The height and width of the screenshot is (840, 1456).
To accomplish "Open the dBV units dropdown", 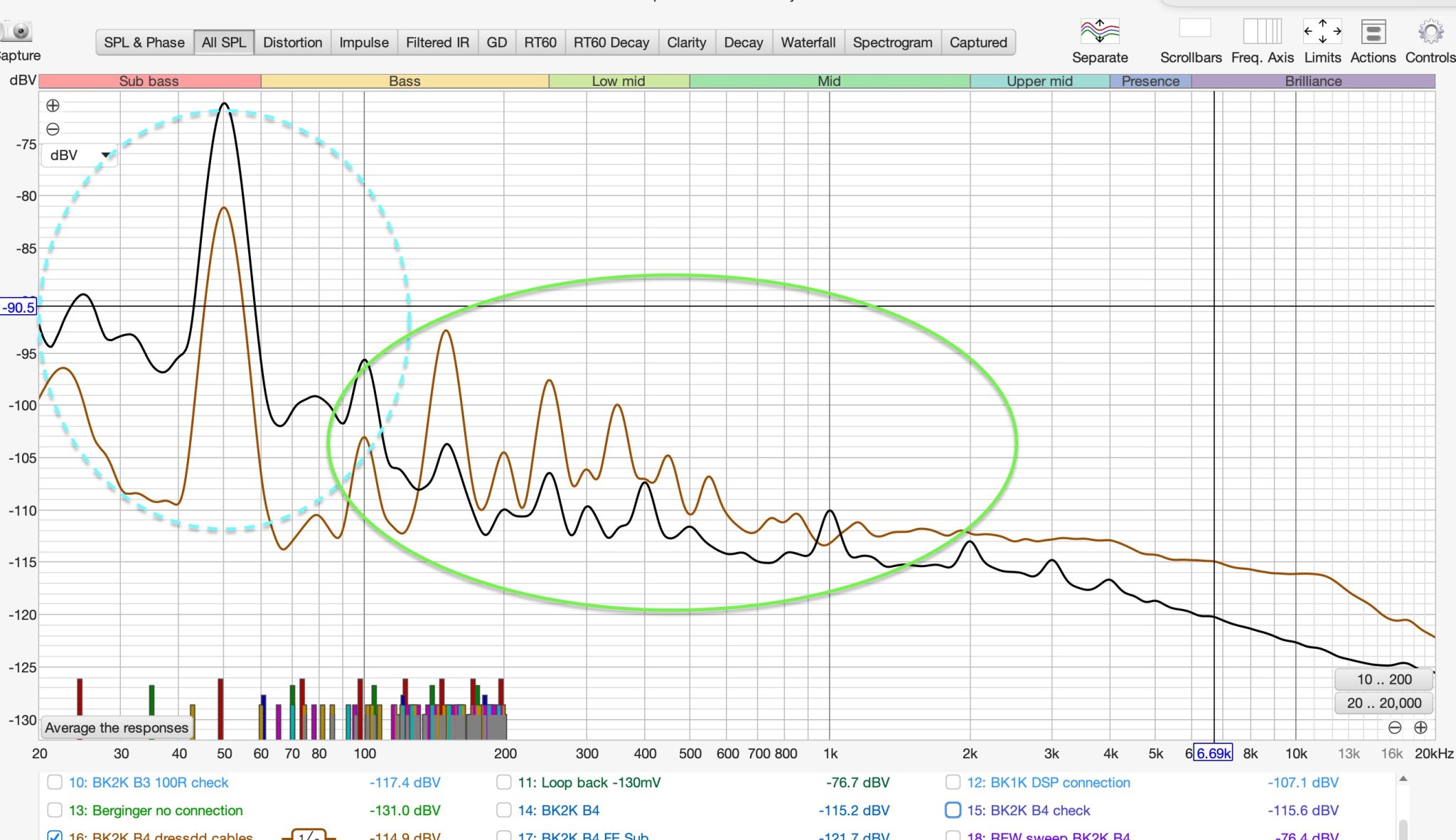I will pos(79,155).
